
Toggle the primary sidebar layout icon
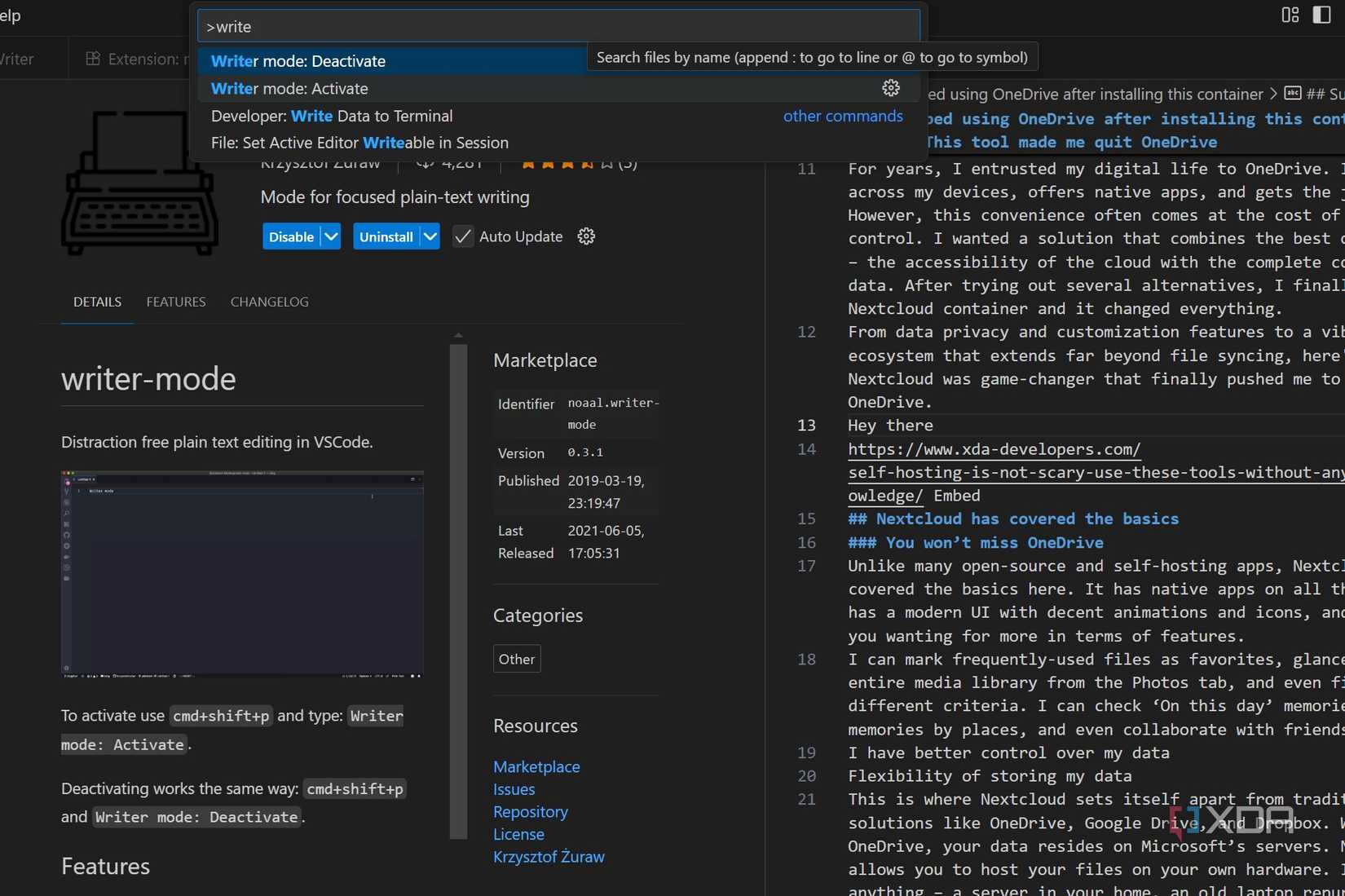[x=1322, y=15]
